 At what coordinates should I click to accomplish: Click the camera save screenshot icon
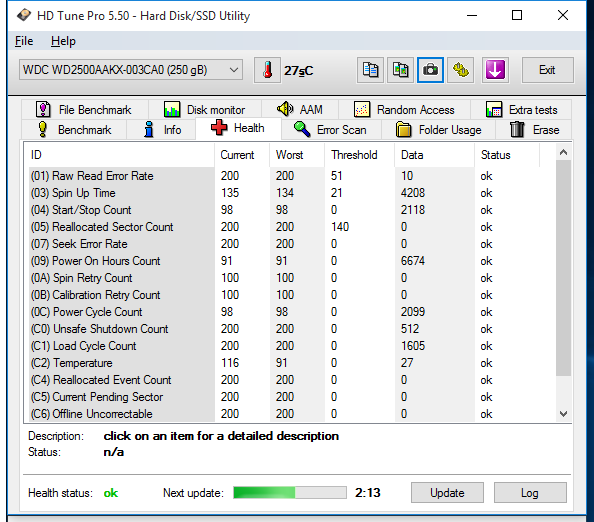430,70
